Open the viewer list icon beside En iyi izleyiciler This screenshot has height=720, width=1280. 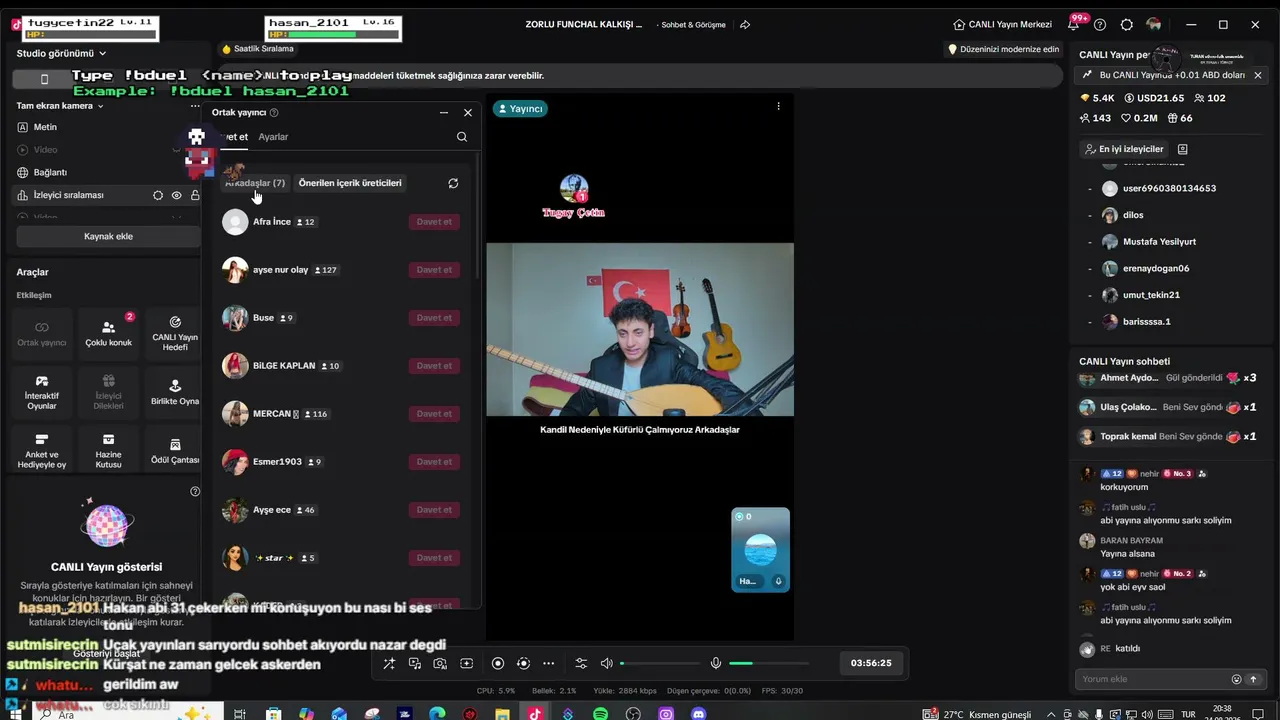coord(1182,149)
